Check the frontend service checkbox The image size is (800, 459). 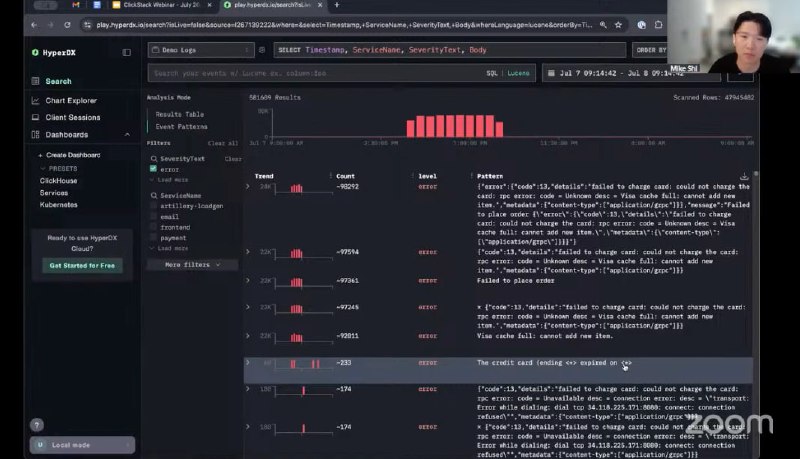pyautogui.click(x=153, y=227)
